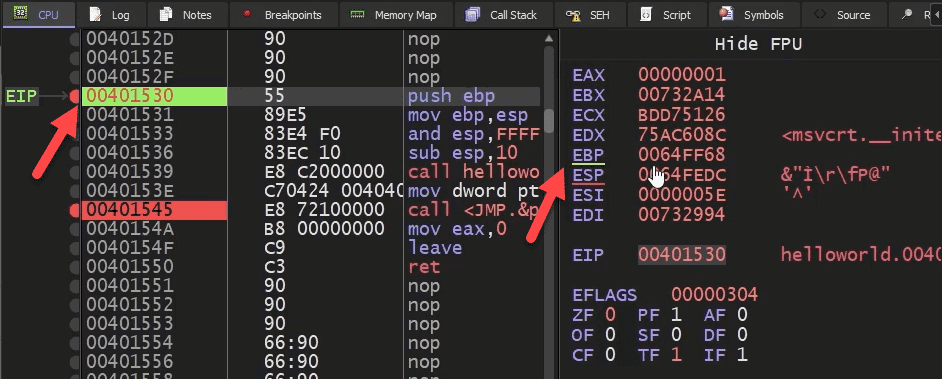This screenshot has width=942, height=379.
Task: Disable the red breakpoint dot at 00401530
Action: click(x=74, y=96)
